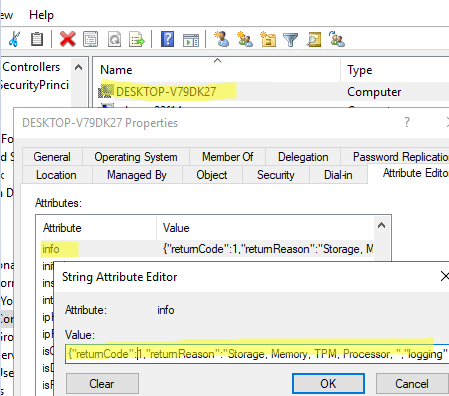Select the DESKTOP-V79DK27 computer entry
The height and width of the screenshot is (396, 449).
click(x=166, y=91)
